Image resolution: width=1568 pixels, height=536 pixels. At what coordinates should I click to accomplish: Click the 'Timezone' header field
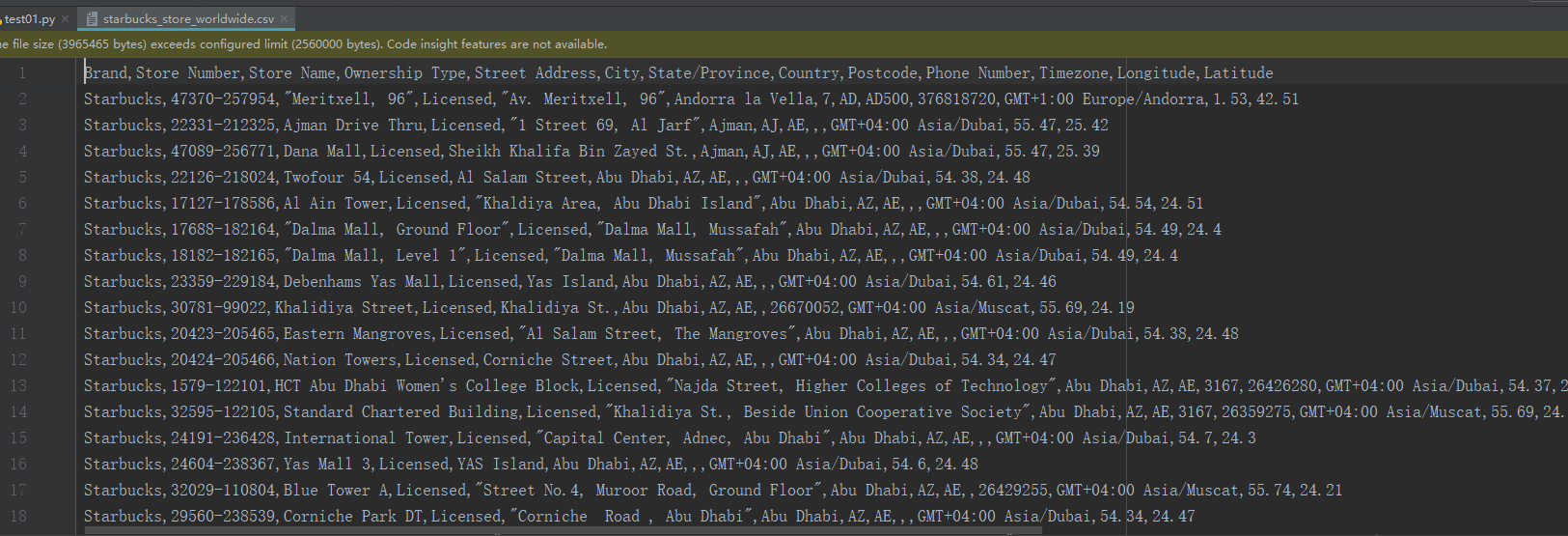click(1074, 73)
